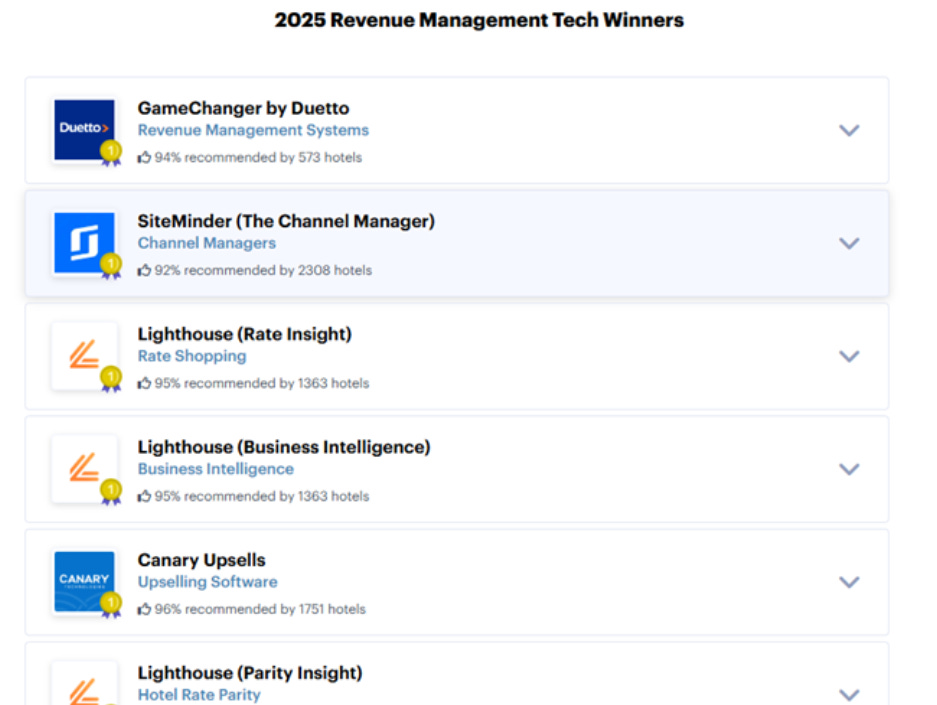Expand the GameChanger by Duetto card
The image size is (937, 705).
pos(849,130)
